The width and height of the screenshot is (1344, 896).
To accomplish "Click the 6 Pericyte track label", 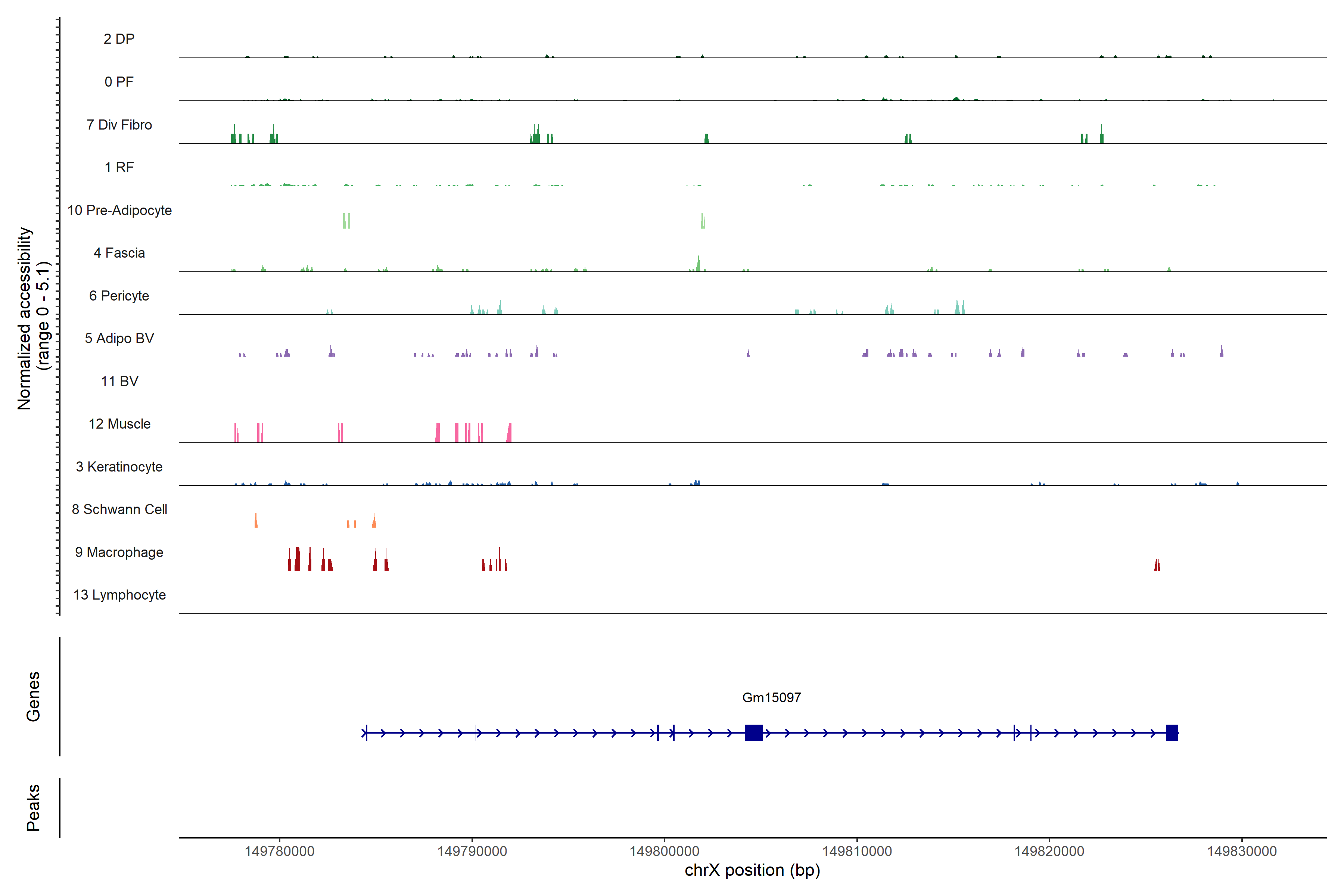I will 119,295.
